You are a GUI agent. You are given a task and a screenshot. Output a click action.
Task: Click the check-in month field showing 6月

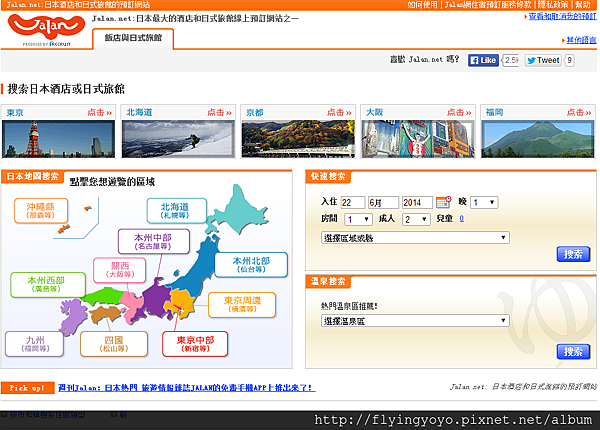coord(383,202)
